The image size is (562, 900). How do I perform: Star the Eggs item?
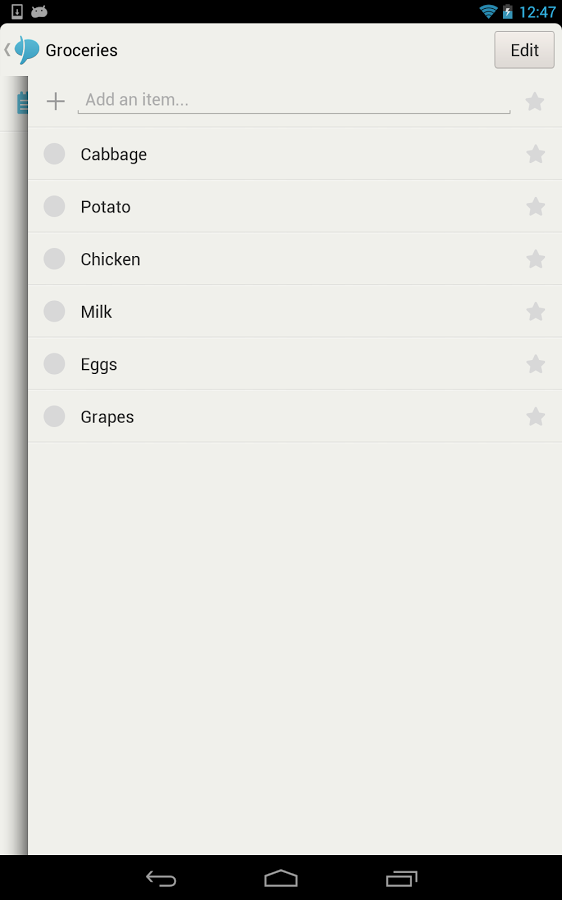pos(535,364)
